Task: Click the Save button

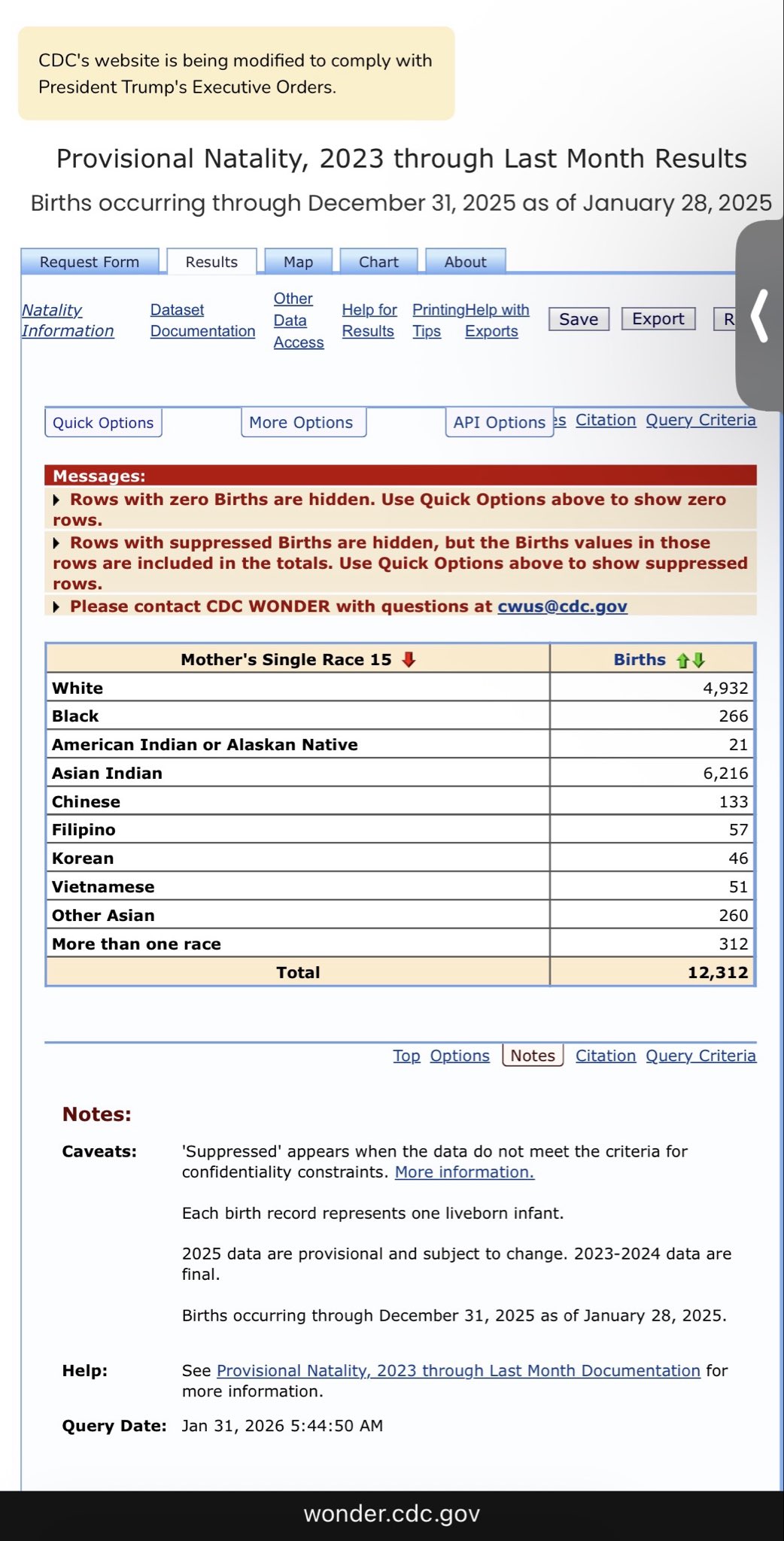Action: (x=578, y=319)
